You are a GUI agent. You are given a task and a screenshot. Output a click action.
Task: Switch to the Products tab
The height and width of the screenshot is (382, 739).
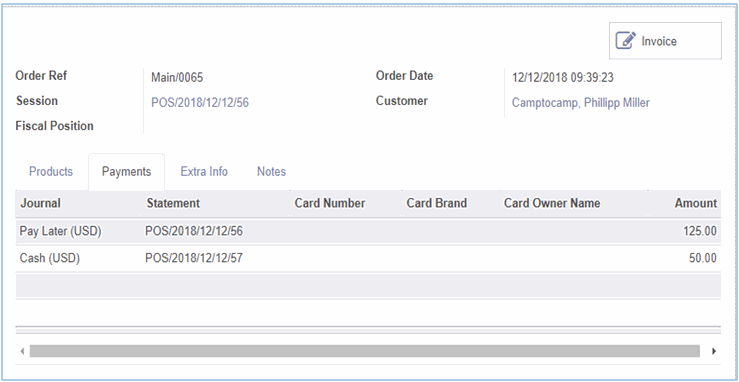click(x=51, y=171)
